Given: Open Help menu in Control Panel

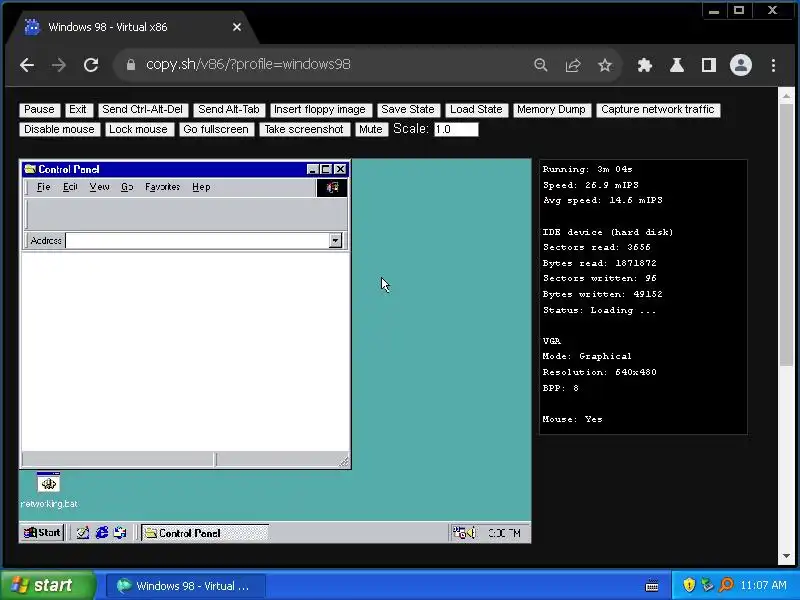Looking at the screenshot, I should coord(201,187).
